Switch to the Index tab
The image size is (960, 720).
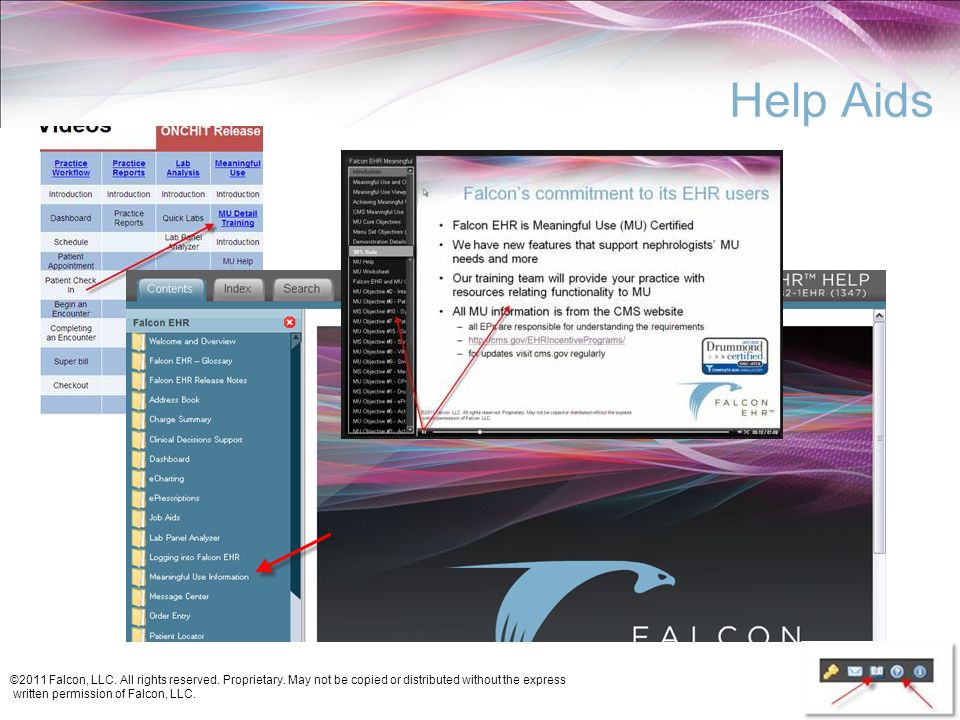coord(237,289)
